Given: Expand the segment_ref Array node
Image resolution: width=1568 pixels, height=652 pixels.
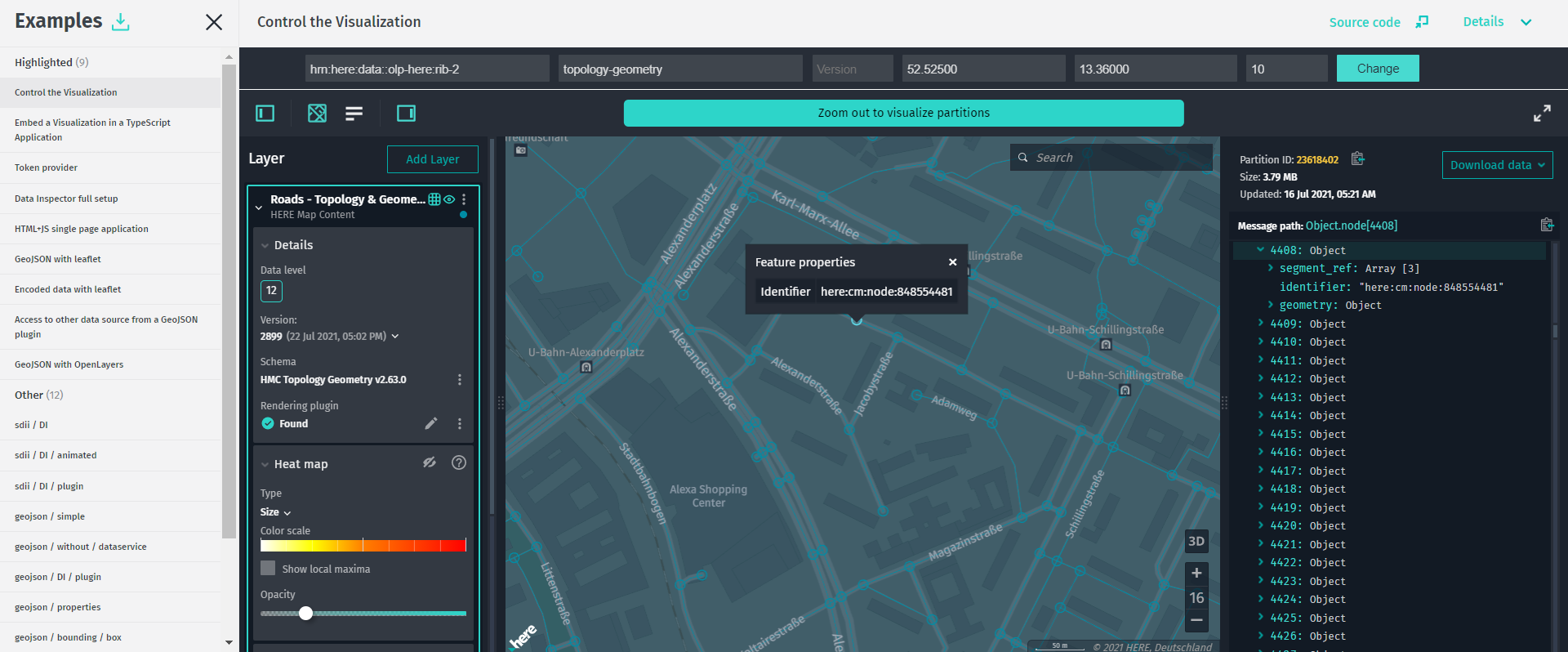Looking at the screenshot, I should tap(1270, 268).
